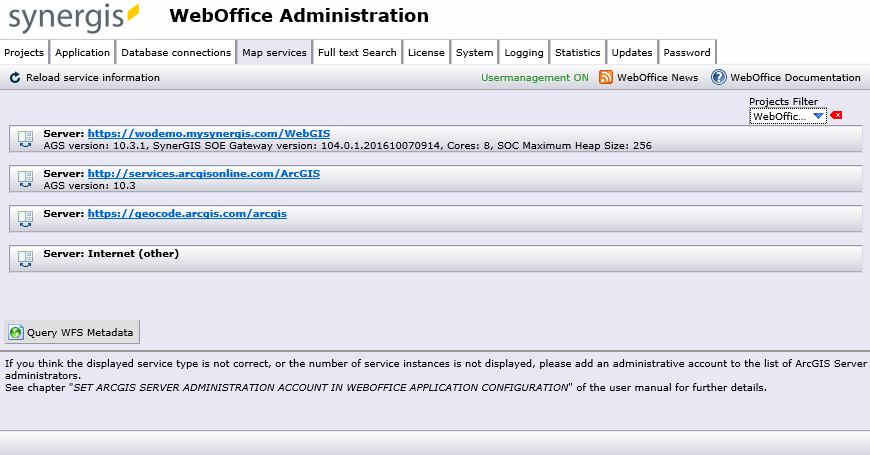This screenshot has height=455, width=870.
Task: Click the server icon for services.arcgisonline.com
Action: 26,179
